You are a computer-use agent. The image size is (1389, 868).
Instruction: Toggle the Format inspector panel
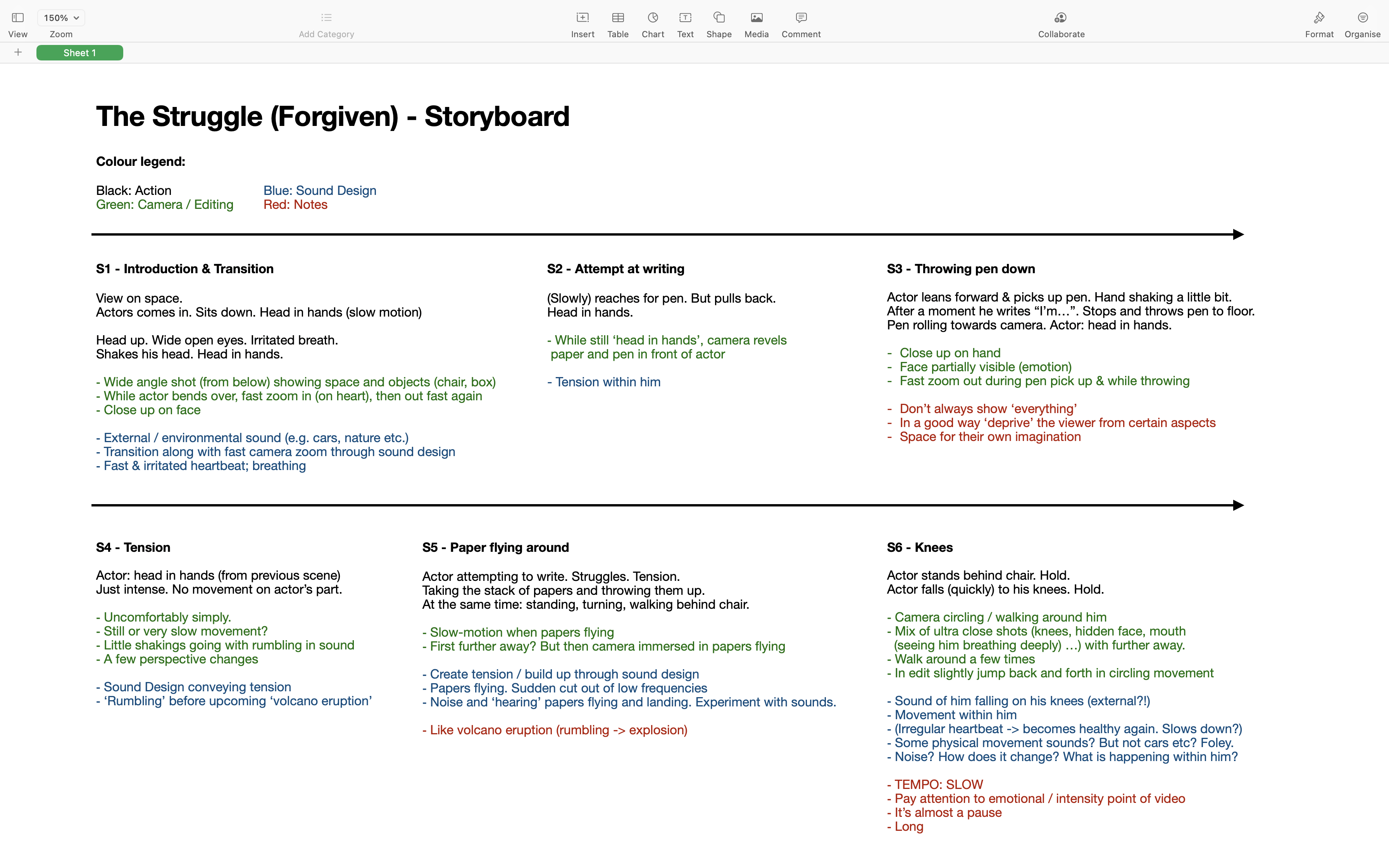(1319, 18)
